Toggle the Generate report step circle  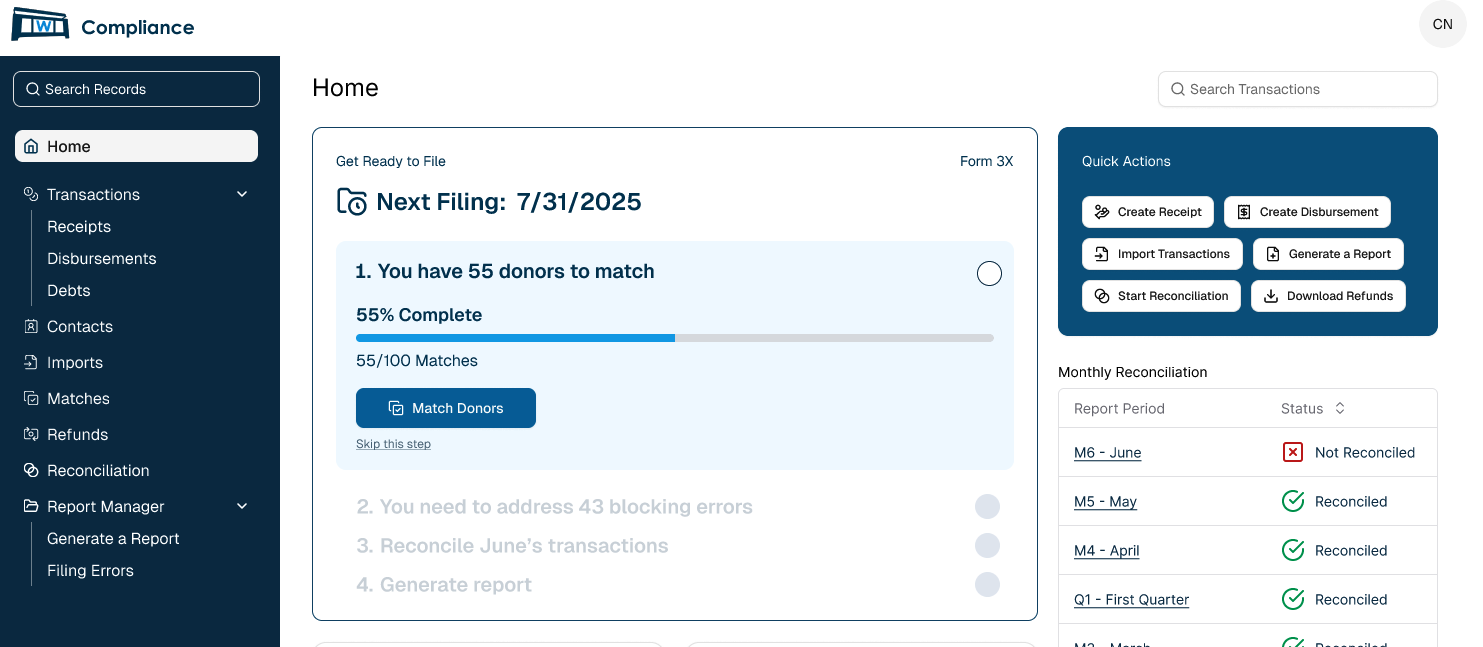click(987, 584)
